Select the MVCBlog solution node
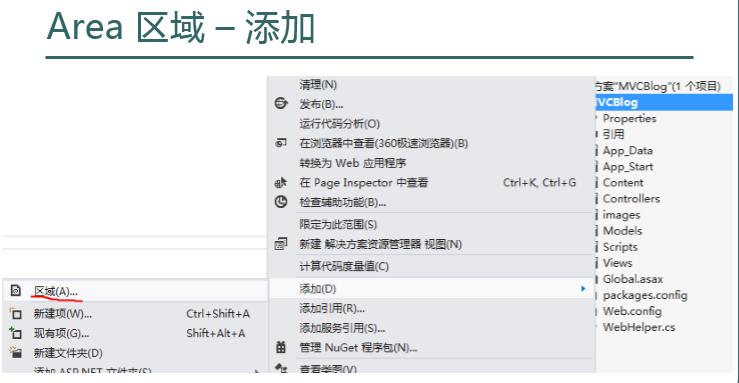739x383 pixels. [658, 86]
